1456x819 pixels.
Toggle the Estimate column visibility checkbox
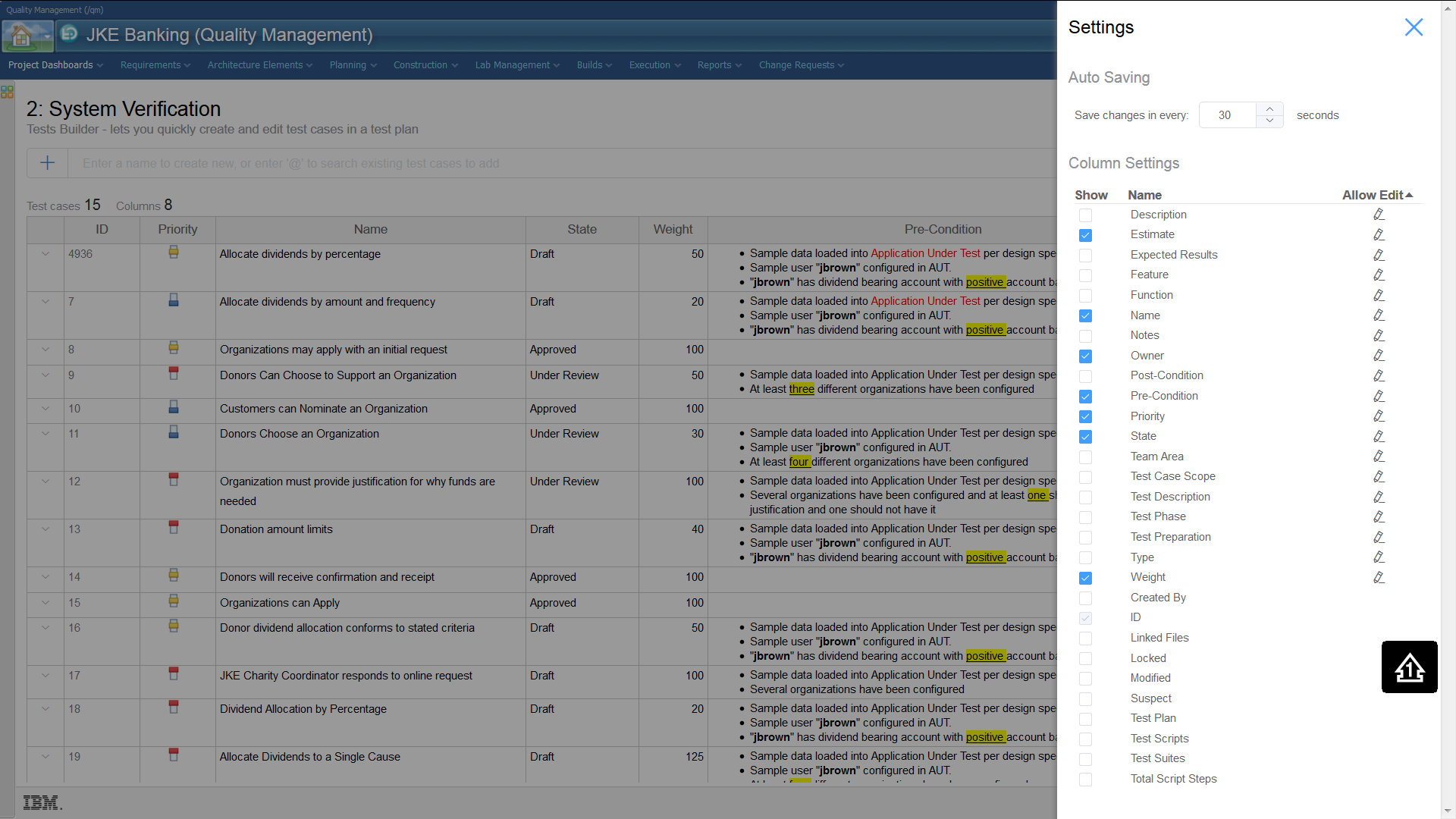pos(1085,235)
